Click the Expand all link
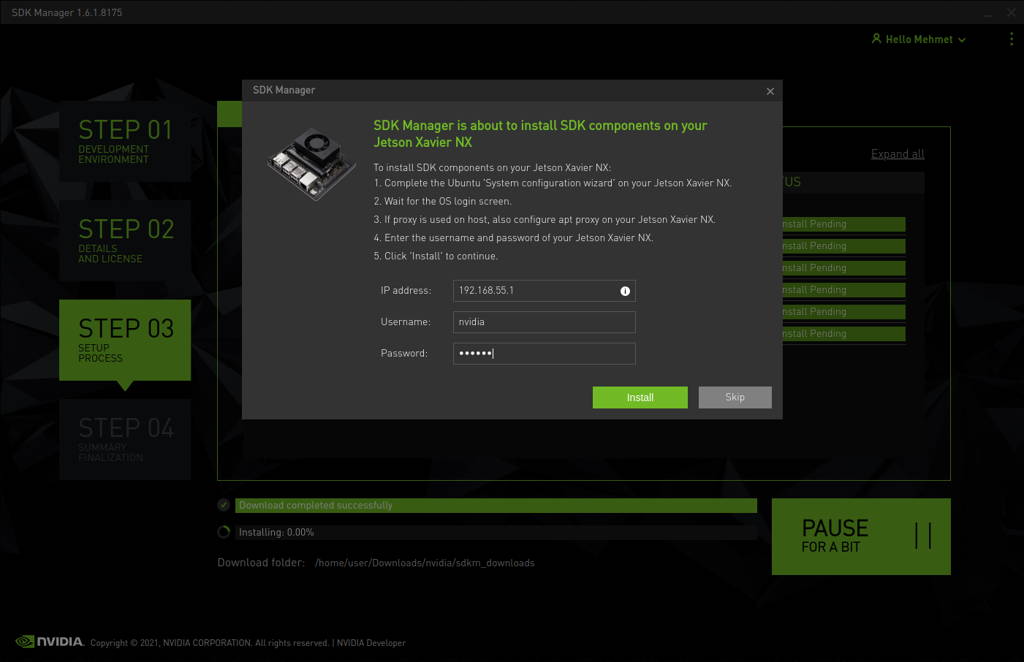This screenshot has width=1024, height=662. [x=897, y=154]
